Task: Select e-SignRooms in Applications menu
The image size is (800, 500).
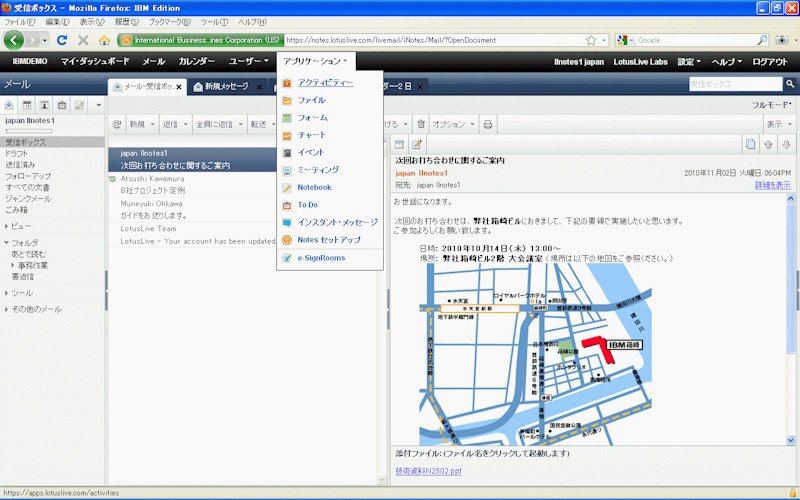Action: pos(321,258)
